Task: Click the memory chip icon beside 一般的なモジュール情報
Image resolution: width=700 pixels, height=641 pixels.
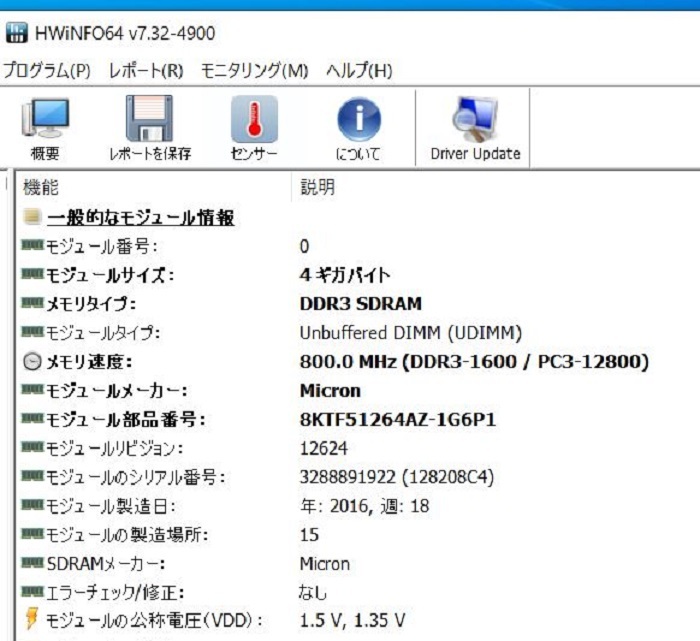Action: (32, 216)
